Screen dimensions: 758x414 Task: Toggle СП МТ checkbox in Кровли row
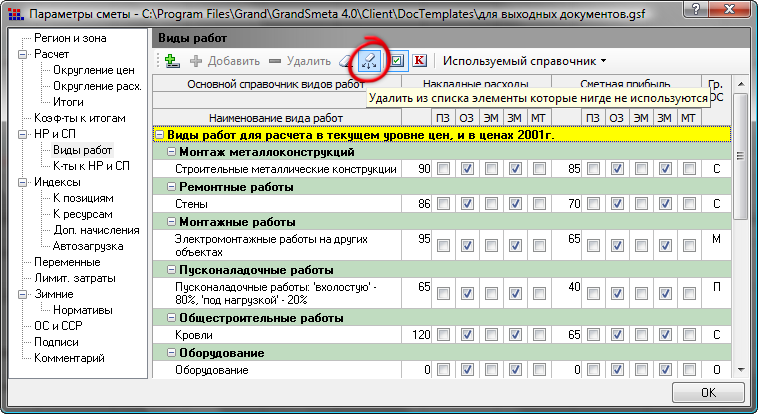coord(689,334)
